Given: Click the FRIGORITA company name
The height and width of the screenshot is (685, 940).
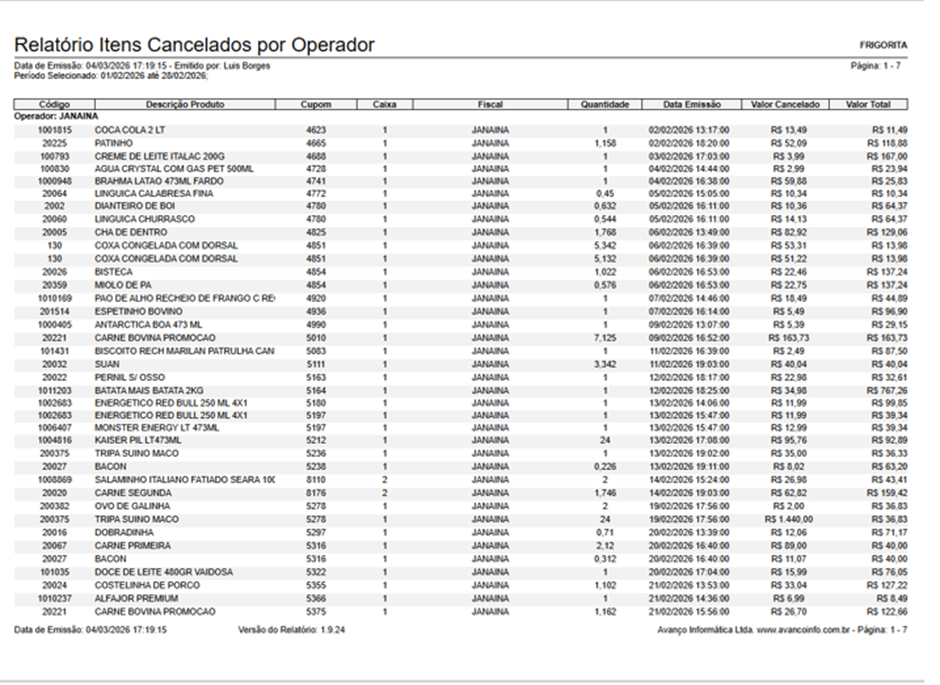Looking at the screenshot, I should (883, 46).
